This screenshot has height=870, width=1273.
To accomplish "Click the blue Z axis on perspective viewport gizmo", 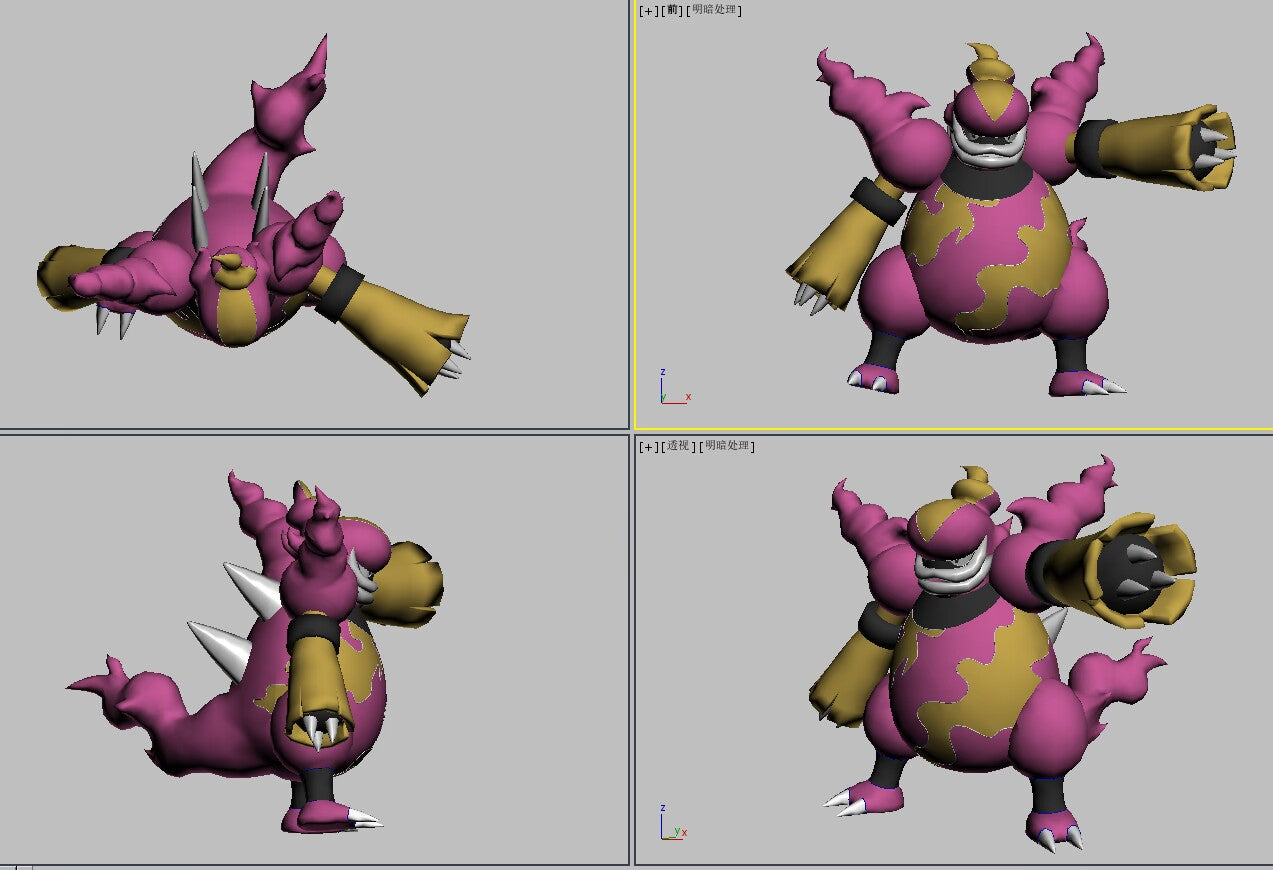I will coord(661,806).
